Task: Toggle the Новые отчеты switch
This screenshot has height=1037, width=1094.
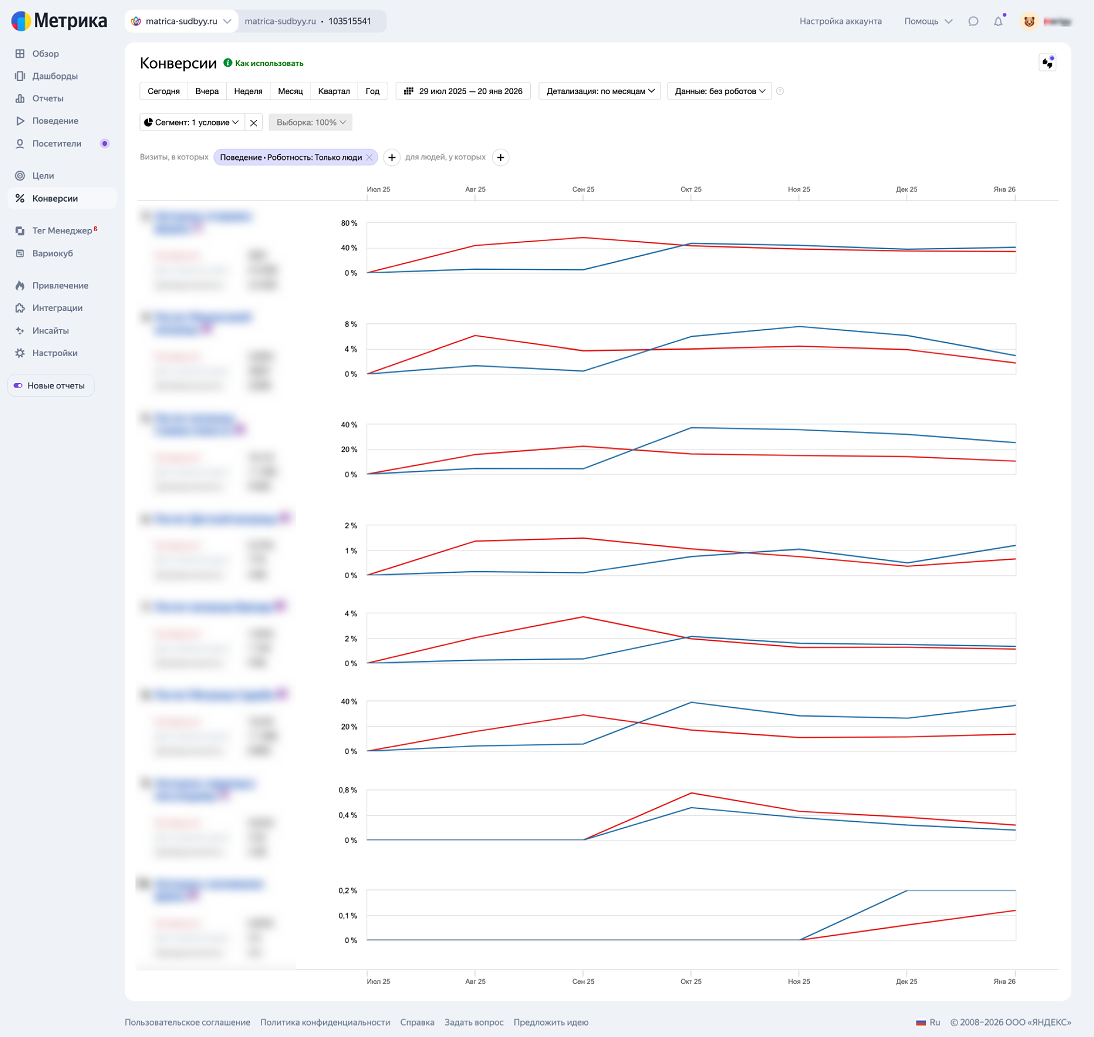Action: pyautogui.click(x=18, y=386)
